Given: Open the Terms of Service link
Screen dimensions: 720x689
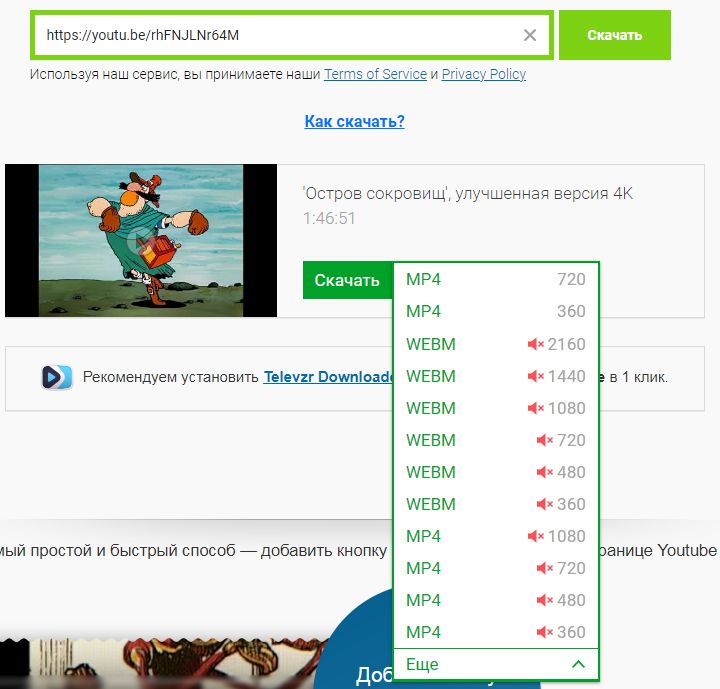Looking at the screenshot, I should 375,74.
